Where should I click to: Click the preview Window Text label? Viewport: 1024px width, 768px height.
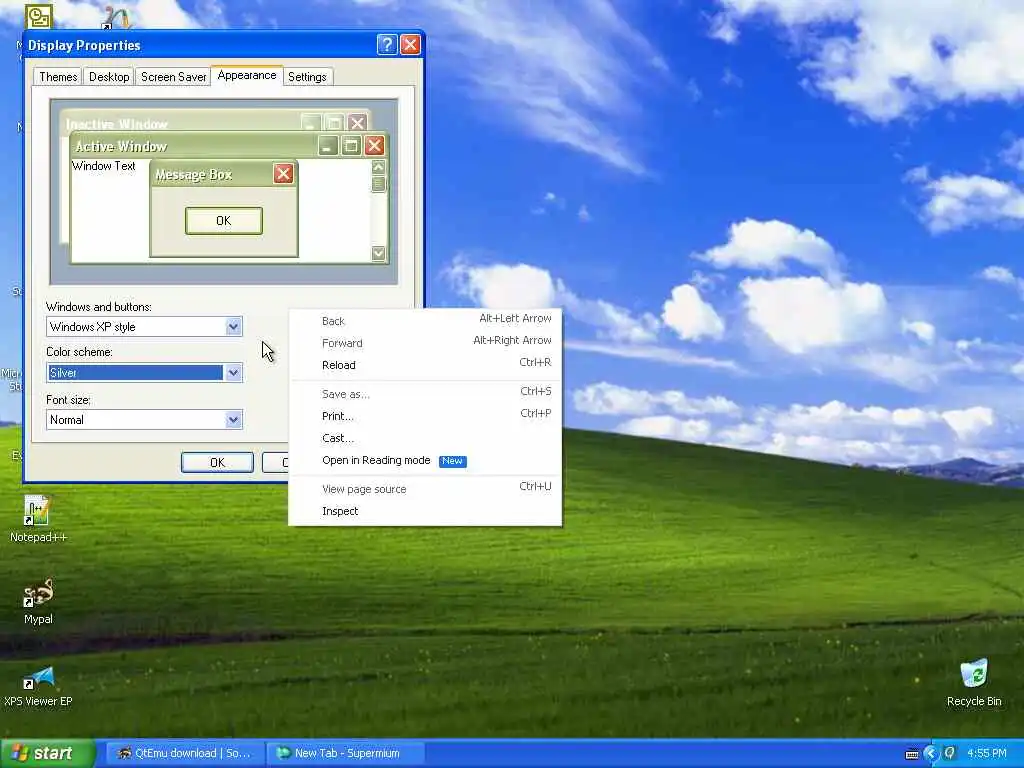point(104,166)
